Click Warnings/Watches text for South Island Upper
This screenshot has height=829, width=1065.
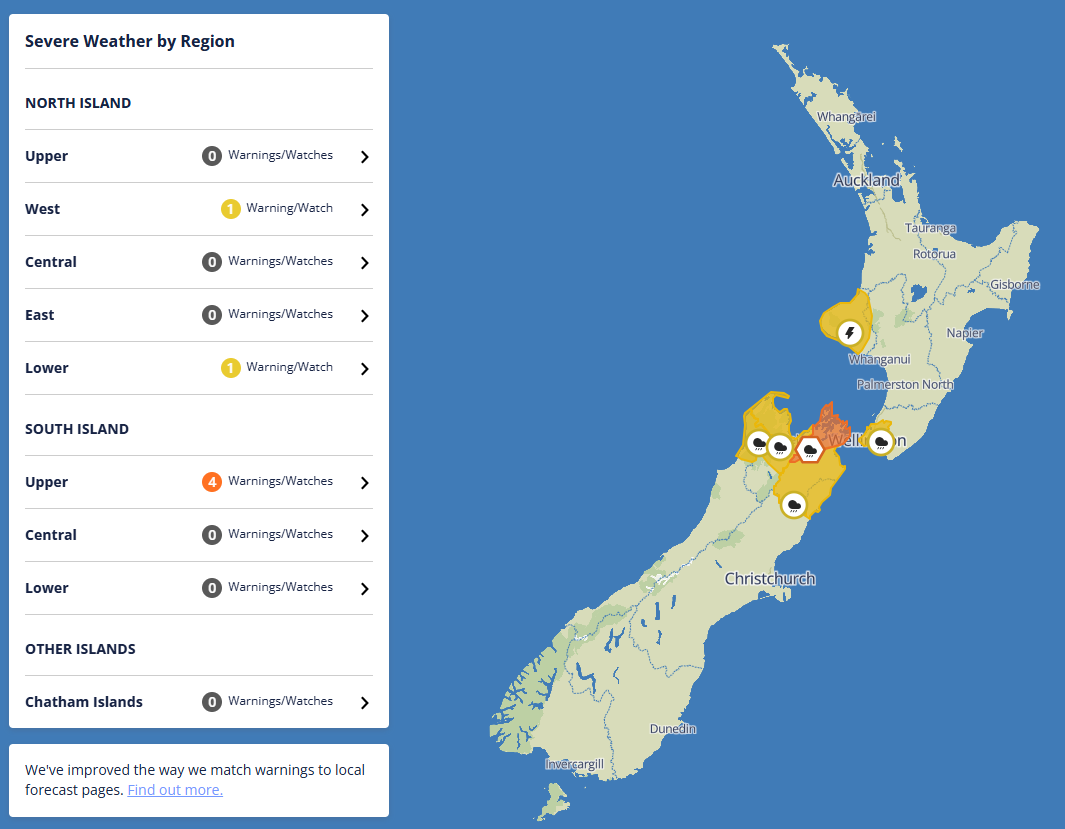280,481
